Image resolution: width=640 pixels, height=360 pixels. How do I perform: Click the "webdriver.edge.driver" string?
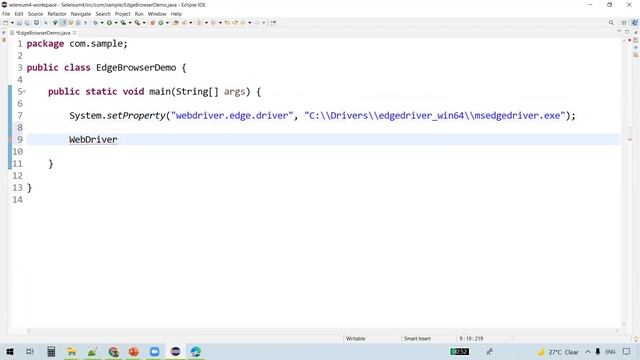(232, 116)
